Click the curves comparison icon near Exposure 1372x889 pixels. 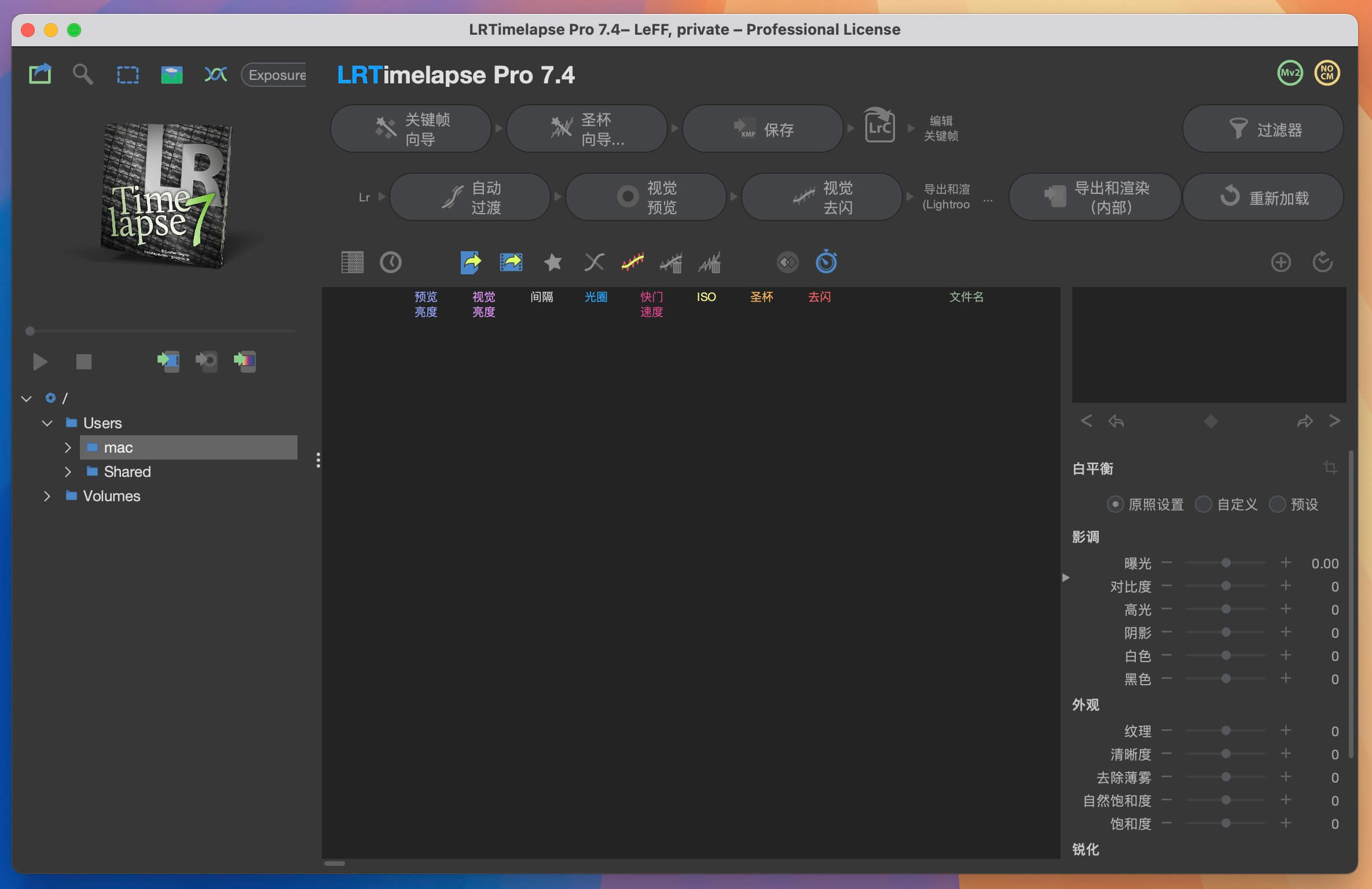(x=215, y=74)
